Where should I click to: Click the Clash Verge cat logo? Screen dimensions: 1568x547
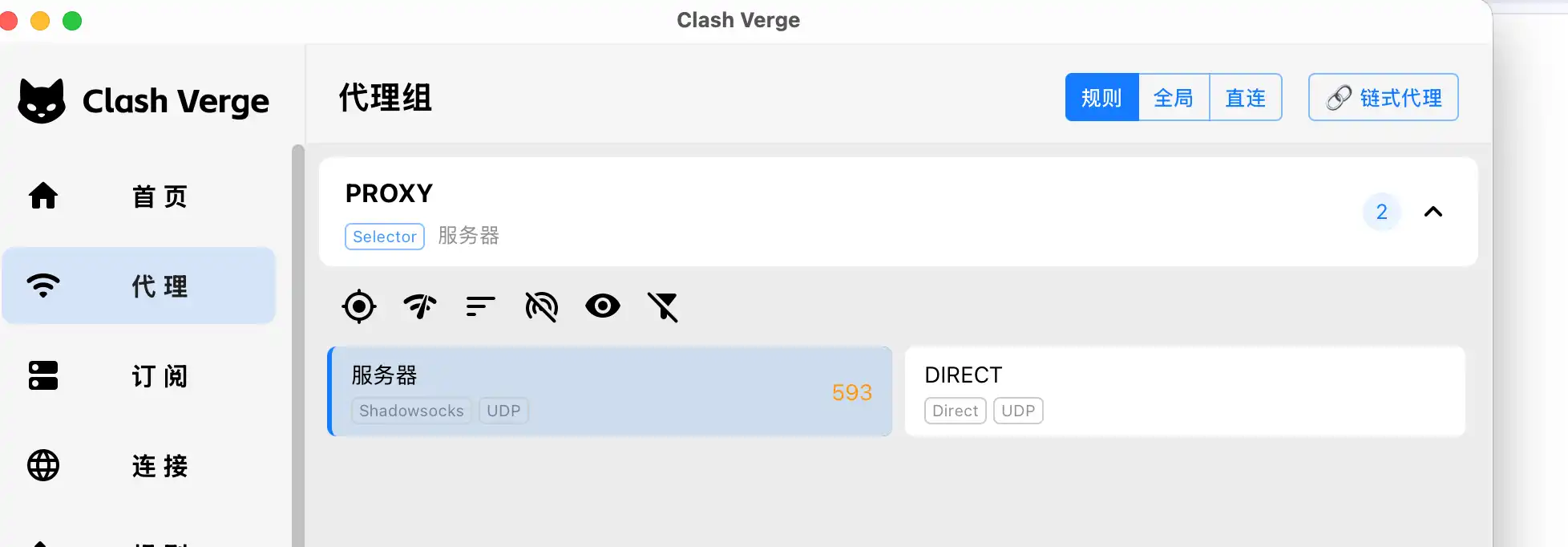42,99
